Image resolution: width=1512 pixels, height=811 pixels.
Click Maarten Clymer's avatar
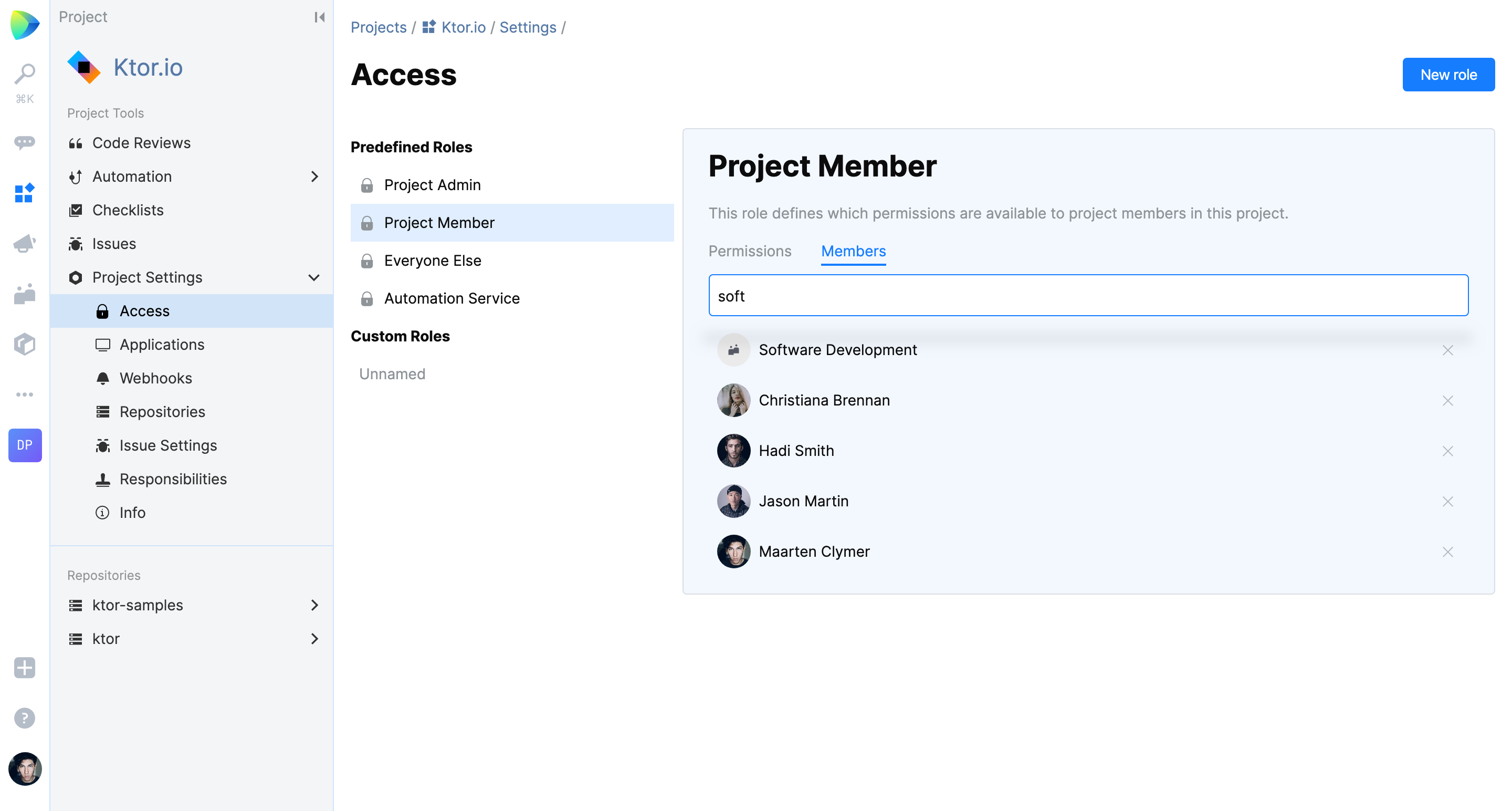pos(734,552)
